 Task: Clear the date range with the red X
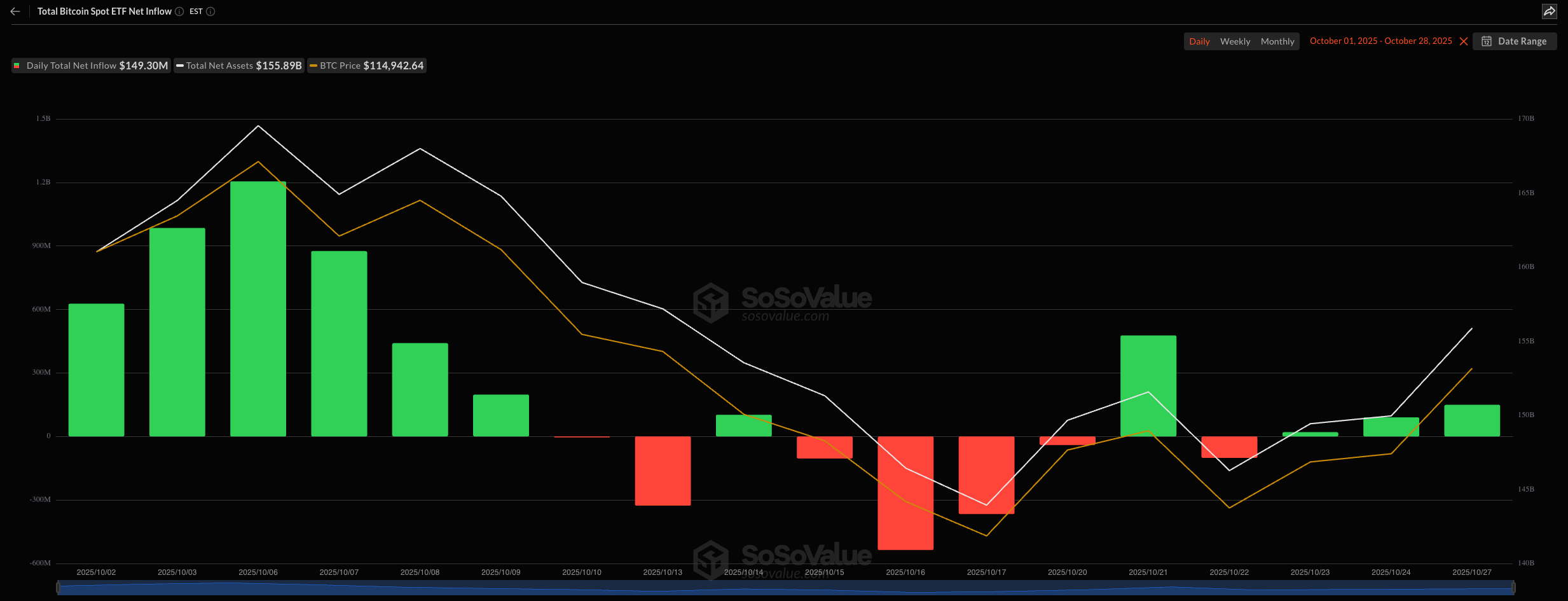tap(1464, 41)
